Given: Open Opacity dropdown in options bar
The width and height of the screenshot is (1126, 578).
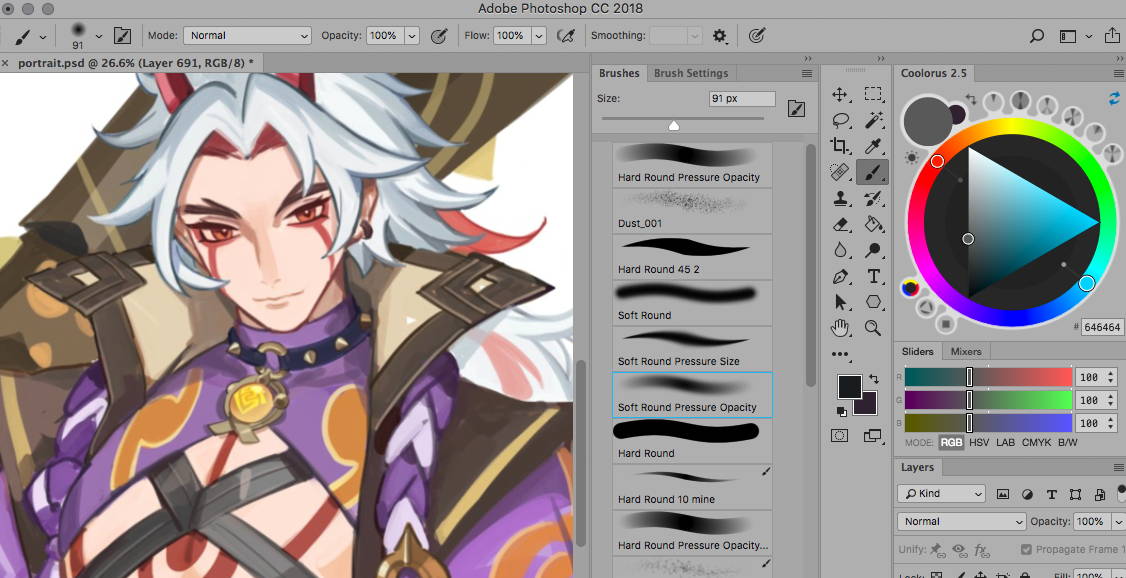Looking at the screenshot, I should 412,35.
